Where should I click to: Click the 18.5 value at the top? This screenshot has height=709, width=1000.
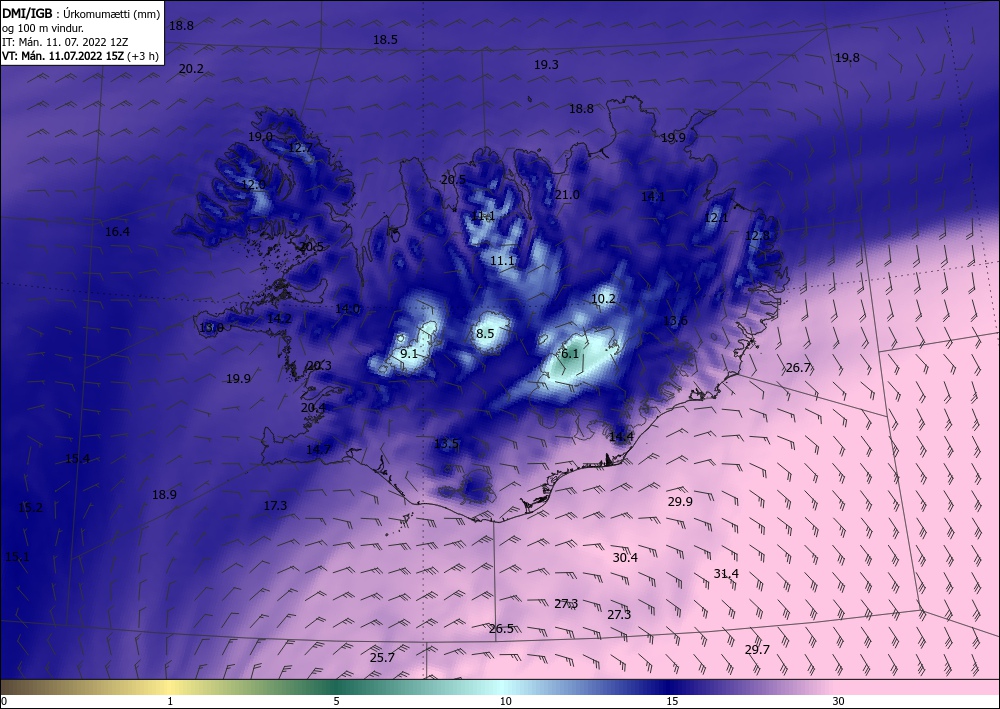click(385, 40)
